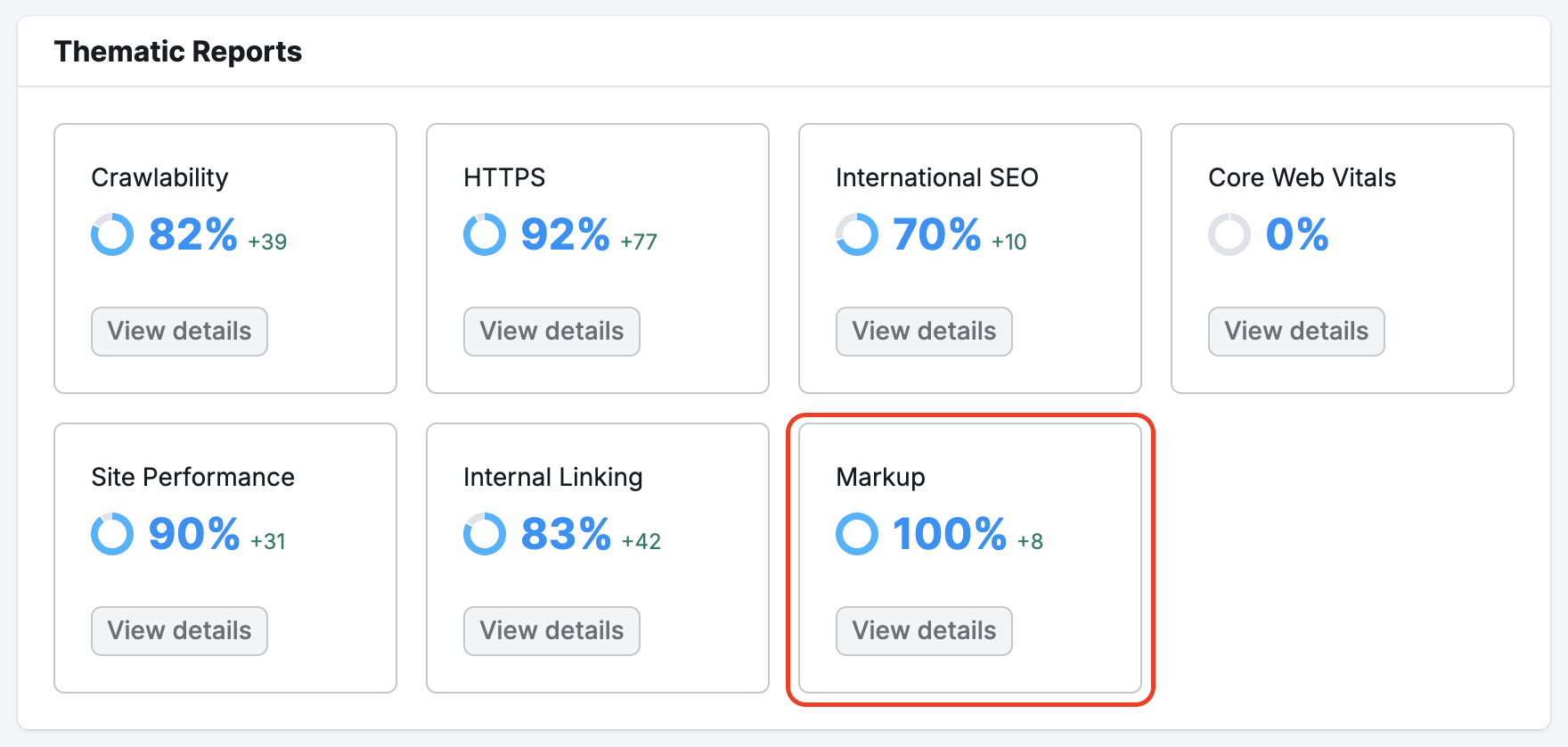Click the +42 Internal Linking change value
This screenshot has height=747, width=1568.
pyautogui.click(x=641, y=541)
